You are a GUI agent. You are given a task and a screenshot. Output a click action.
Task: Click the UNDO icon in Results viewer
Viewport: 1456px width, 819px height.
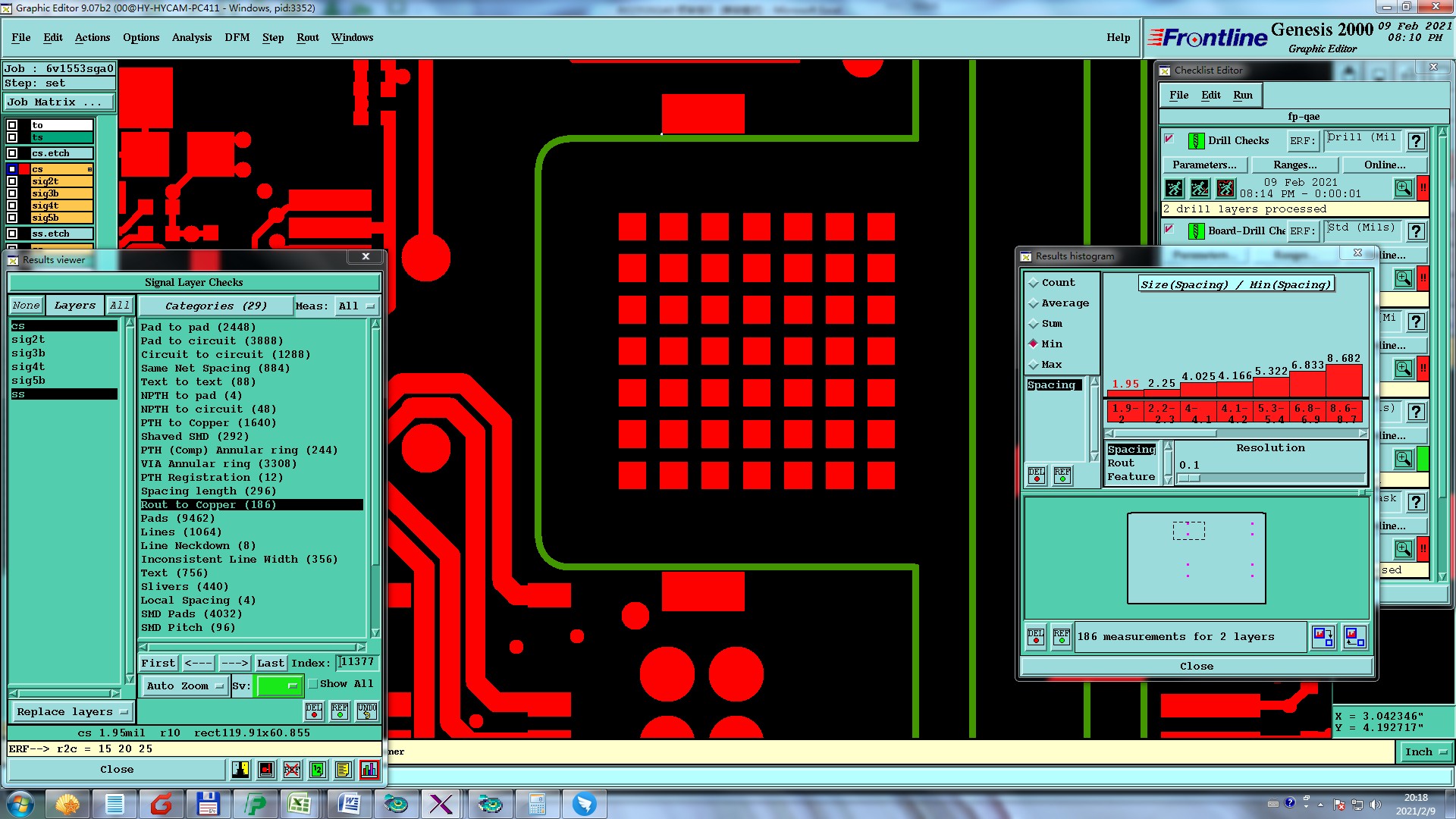[x=367, y=711]
